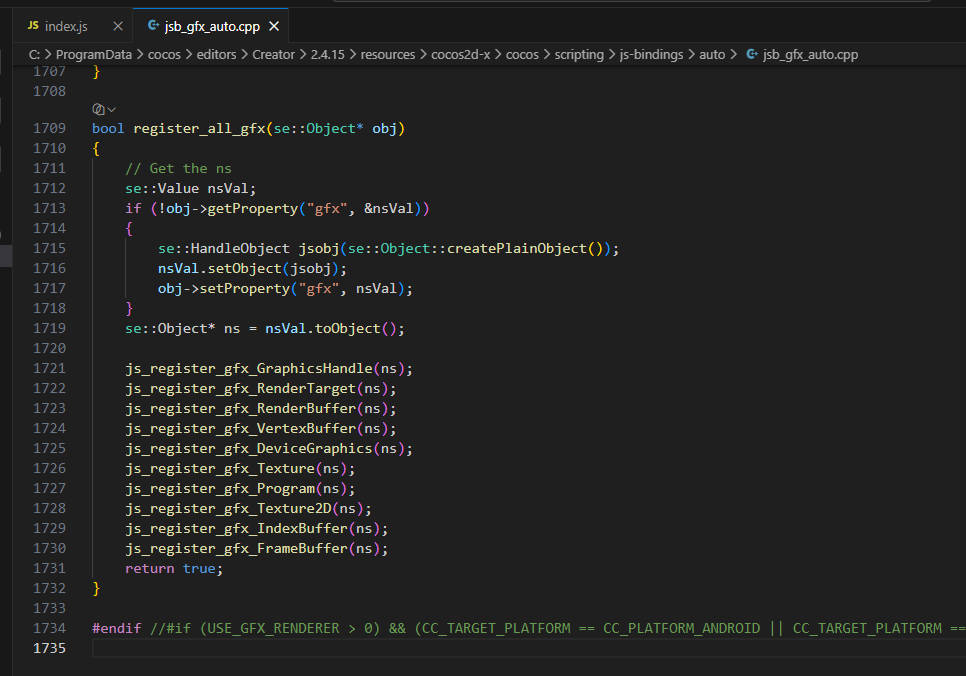Click the register_all_gfx function name
The image size is (966, 676).
pos(199,128)
